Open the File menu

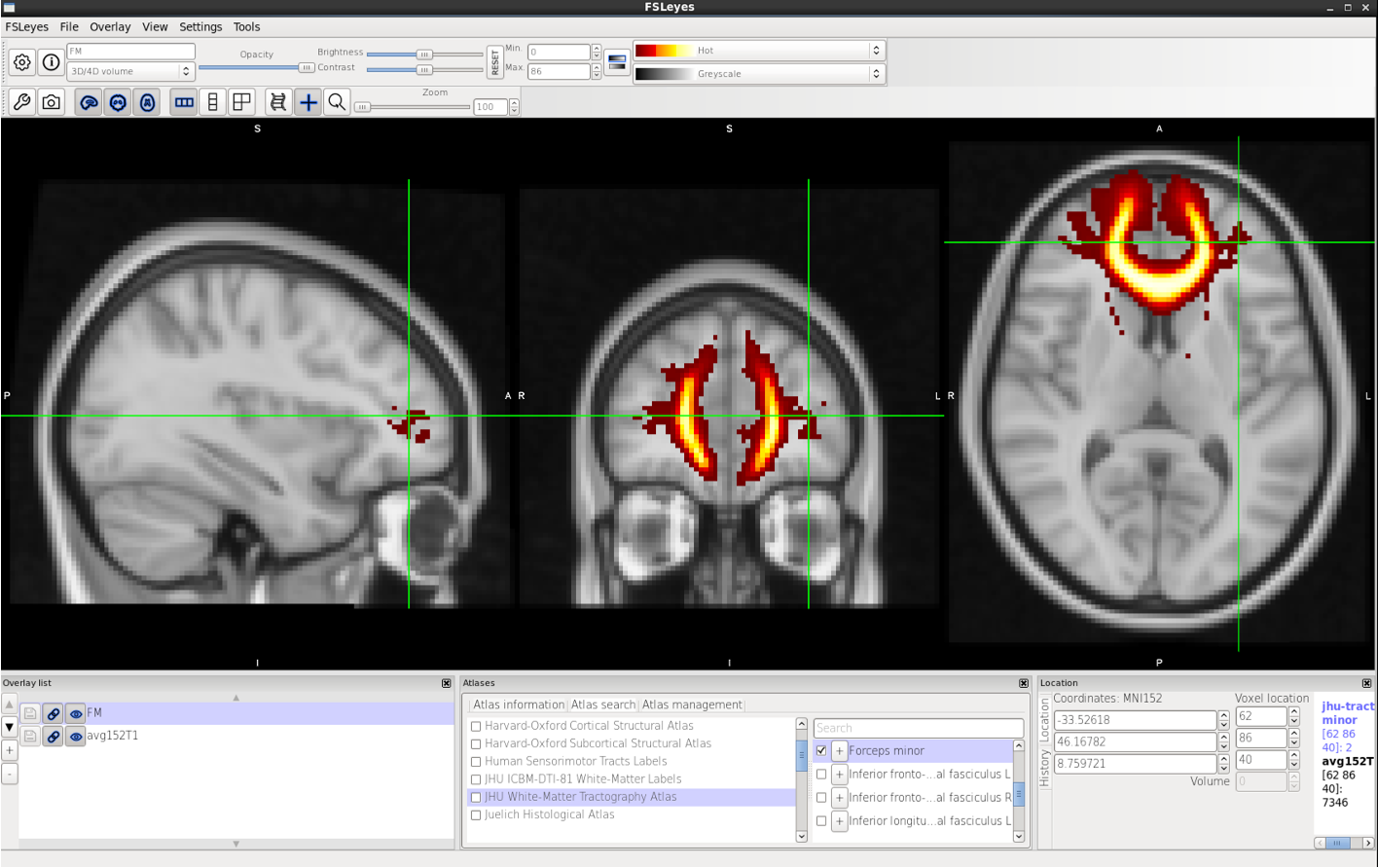[69, 27]
